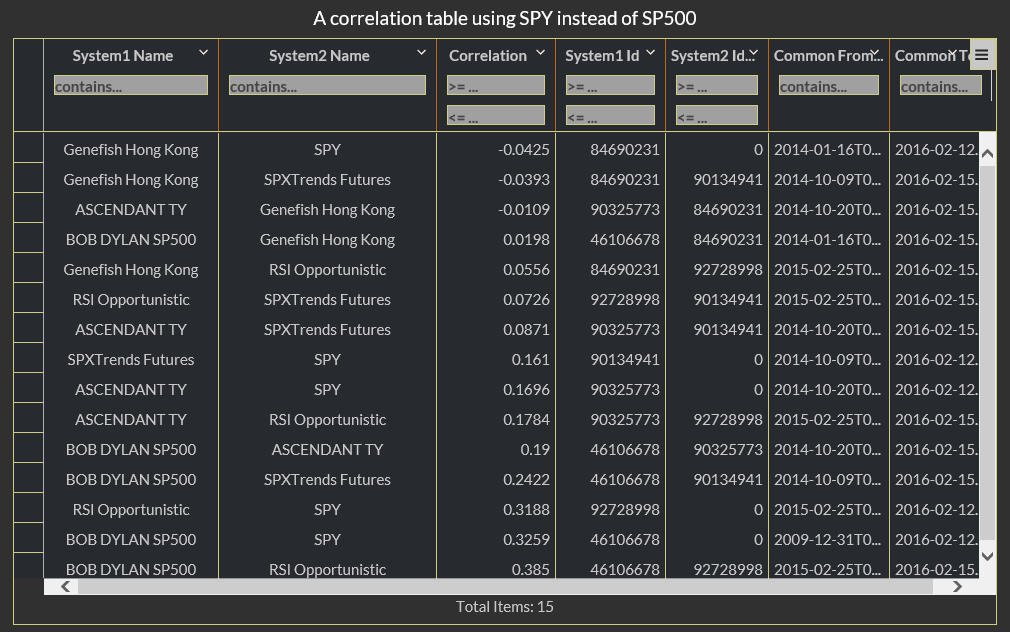
Task: Open System2 Id column dropdown arrow
Action: (x=754, y=52)
